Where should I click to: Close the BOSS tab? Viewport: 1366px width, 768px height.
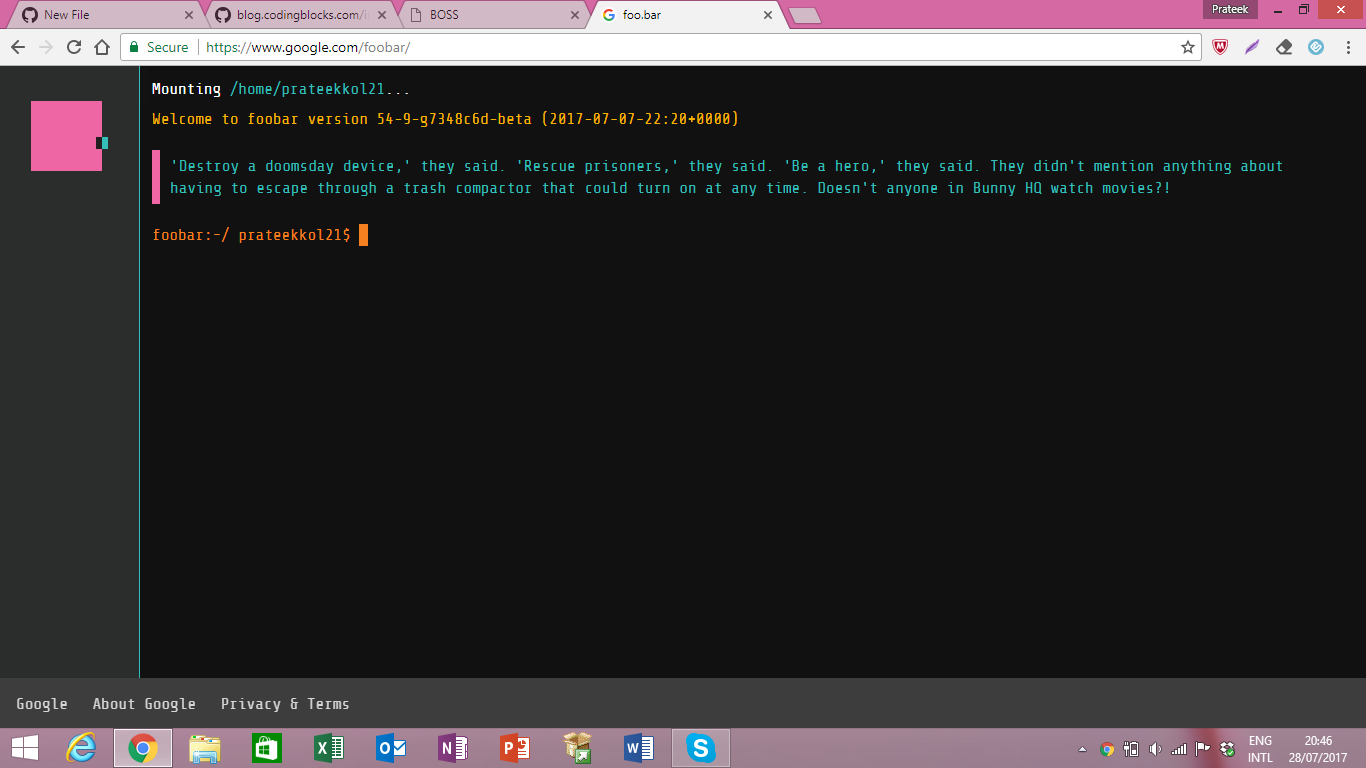pyautogui.click(x=575, y=15)
